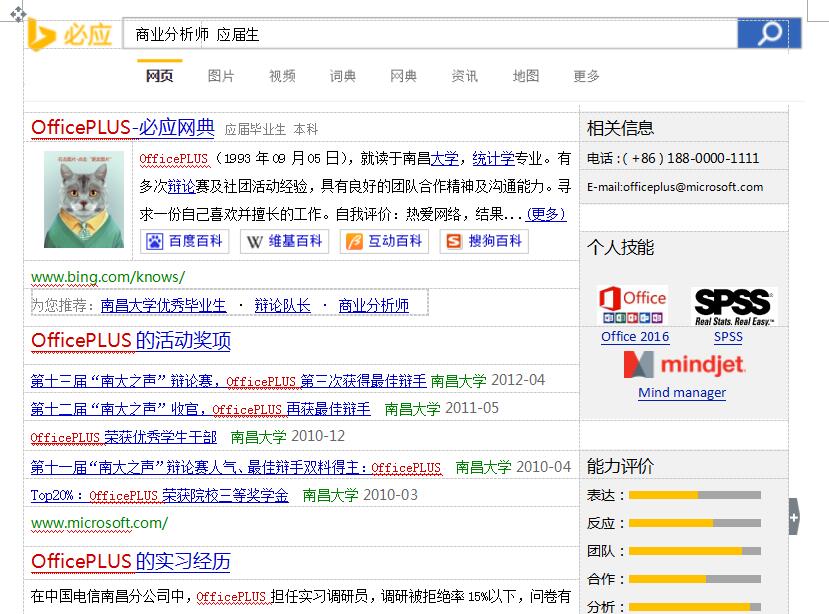Open the 互动百科 encyclopedia button

click(x=385, y=241)
